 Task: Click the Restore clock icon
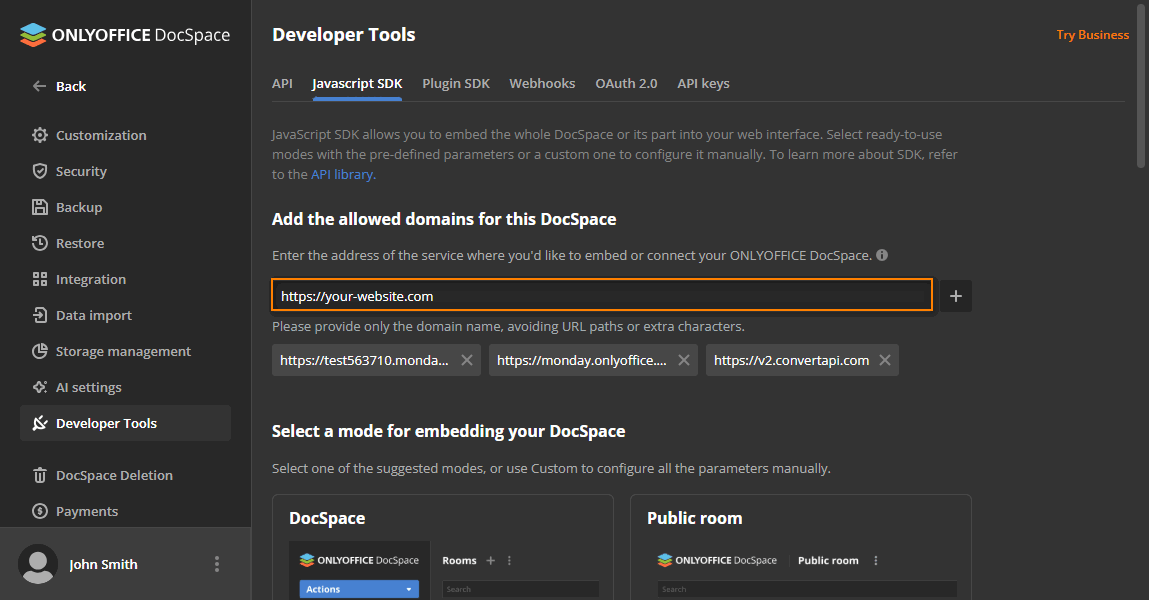pyautogui.click(x=40, y=243)
